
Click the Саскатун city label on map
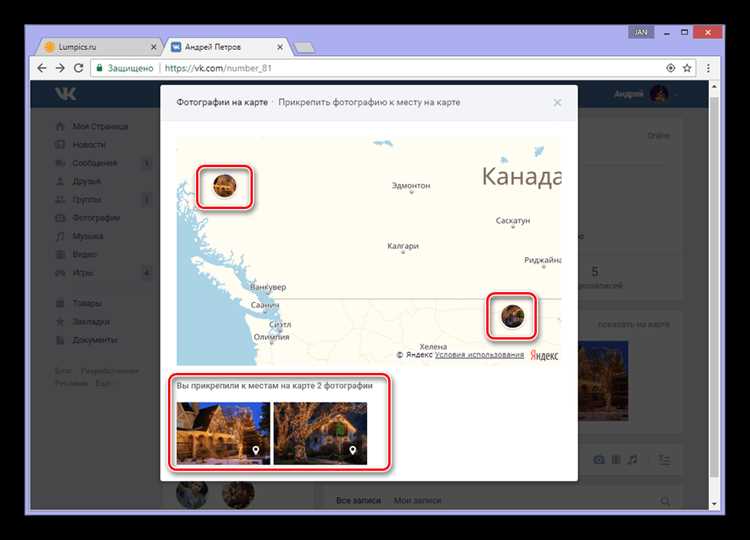click(x=513, y=220)
